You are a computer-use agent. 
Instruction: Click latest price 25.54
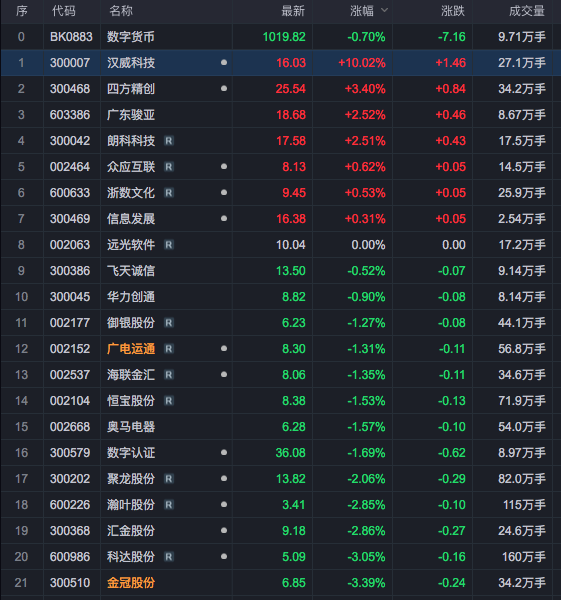click(291, 89)
